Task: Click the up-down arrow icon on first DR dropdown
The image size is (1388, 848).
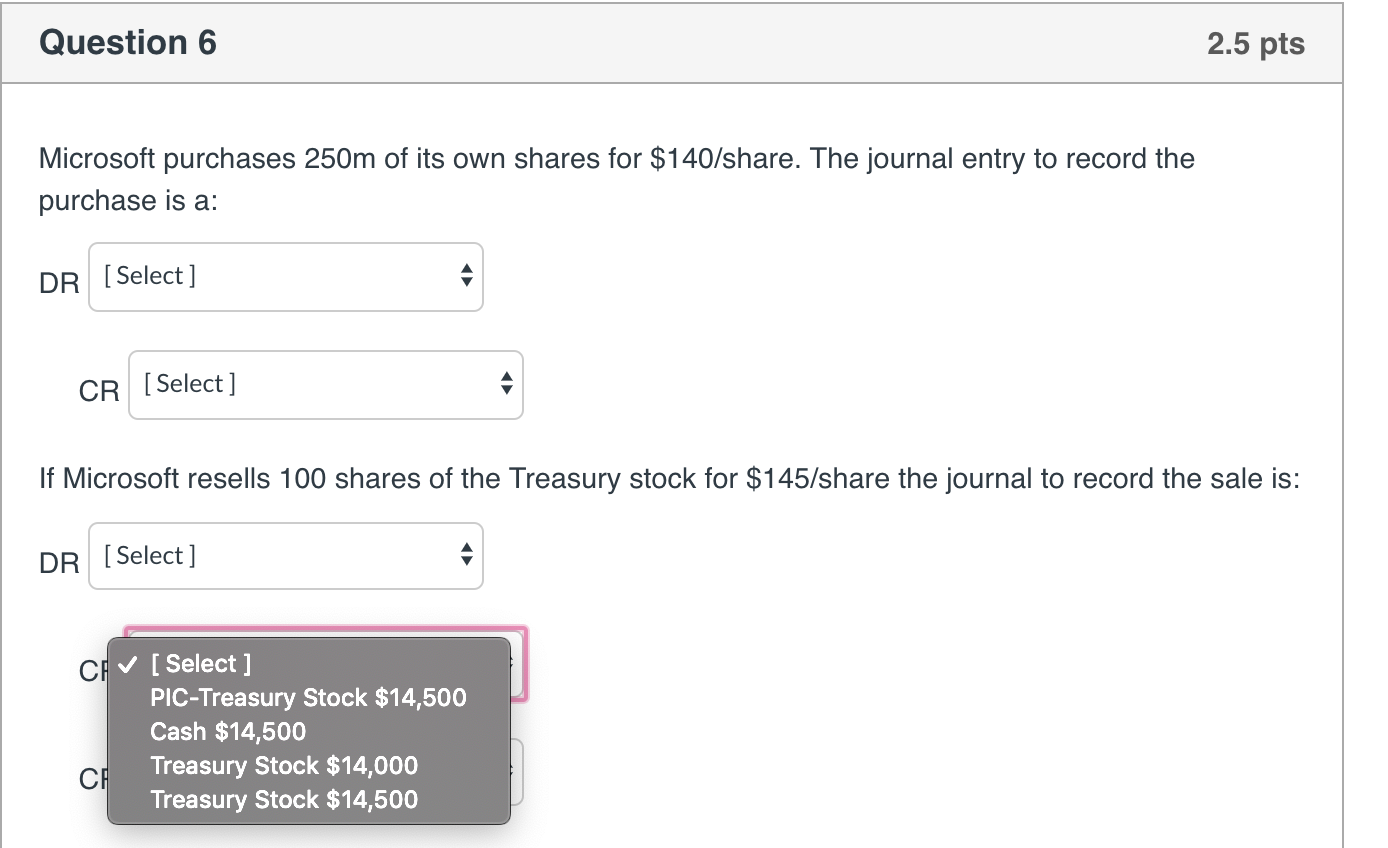Action: point(467,277)
